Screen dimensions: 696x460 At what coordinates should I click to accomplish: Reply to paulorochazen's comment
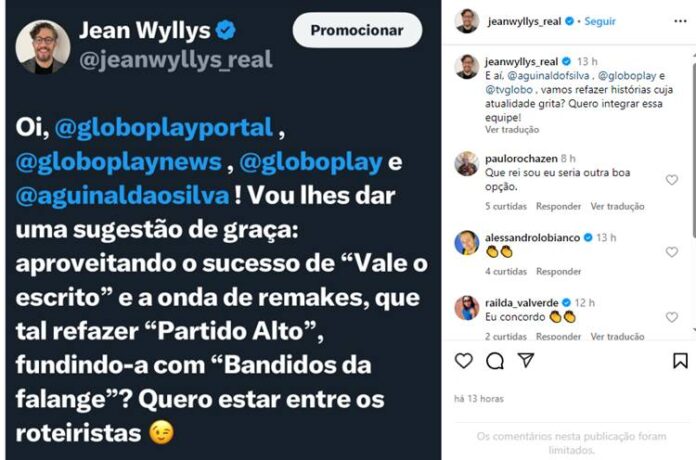558,206
